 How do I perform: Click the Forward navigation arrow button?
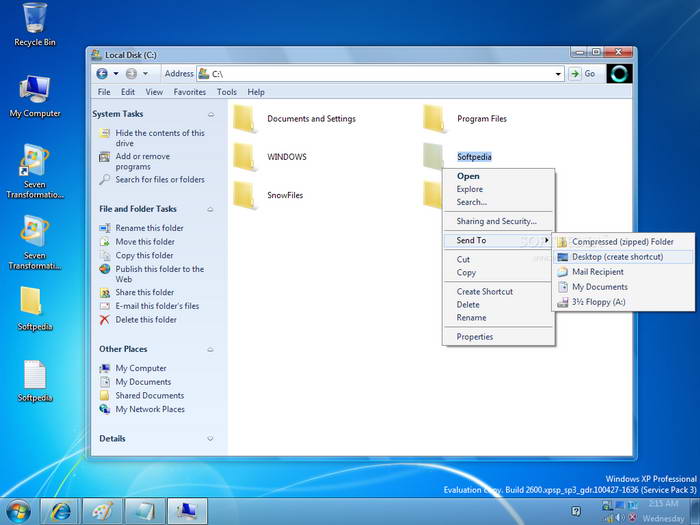[131, 74]
